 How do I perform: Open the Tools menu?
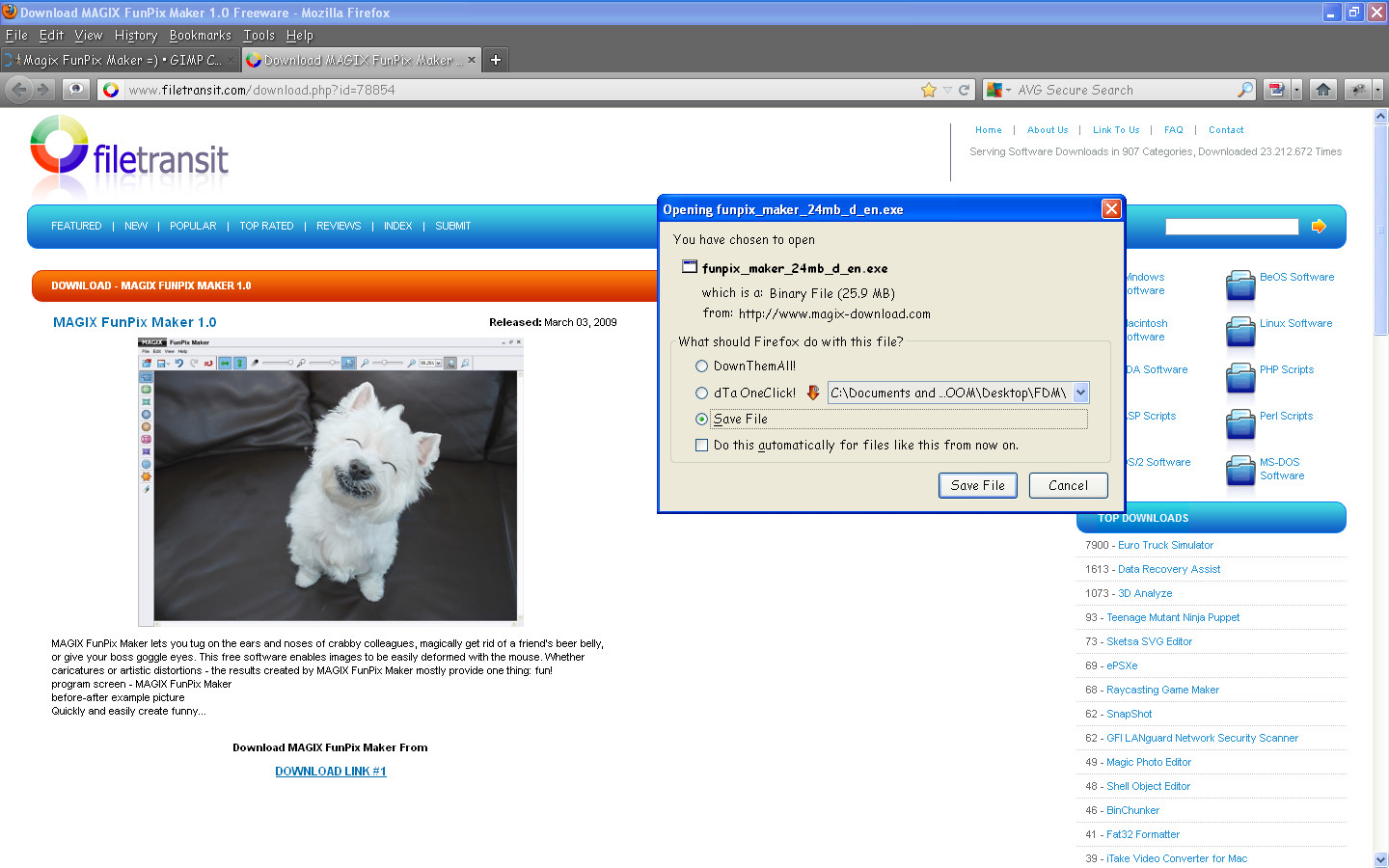click(x=259, y=35)
